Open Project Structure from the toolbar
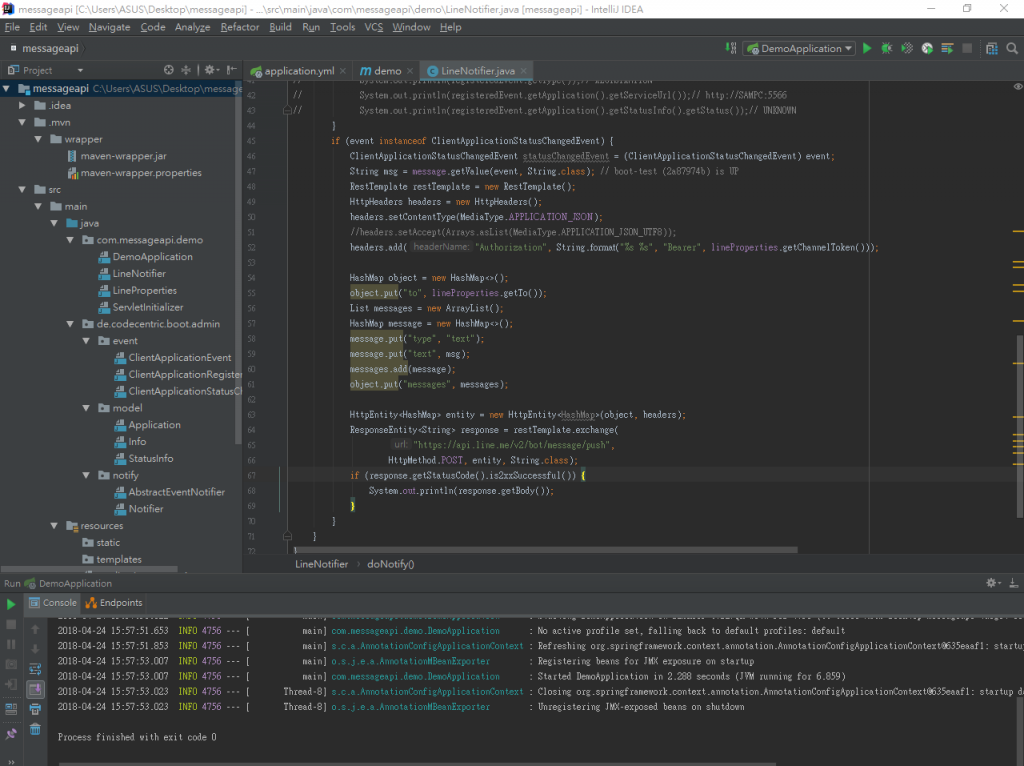Screen dimensions: 1024x766 [x=990, y=48]
